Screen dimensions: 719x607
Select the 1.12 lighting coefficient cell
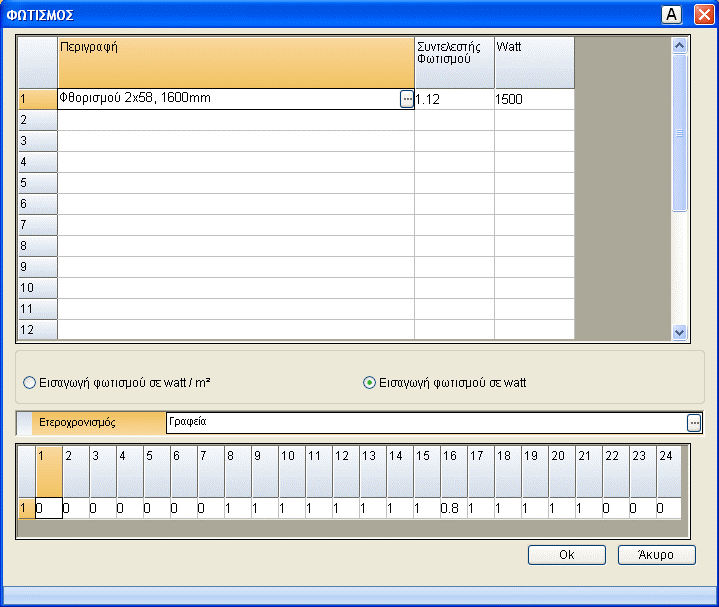point(454,99)
